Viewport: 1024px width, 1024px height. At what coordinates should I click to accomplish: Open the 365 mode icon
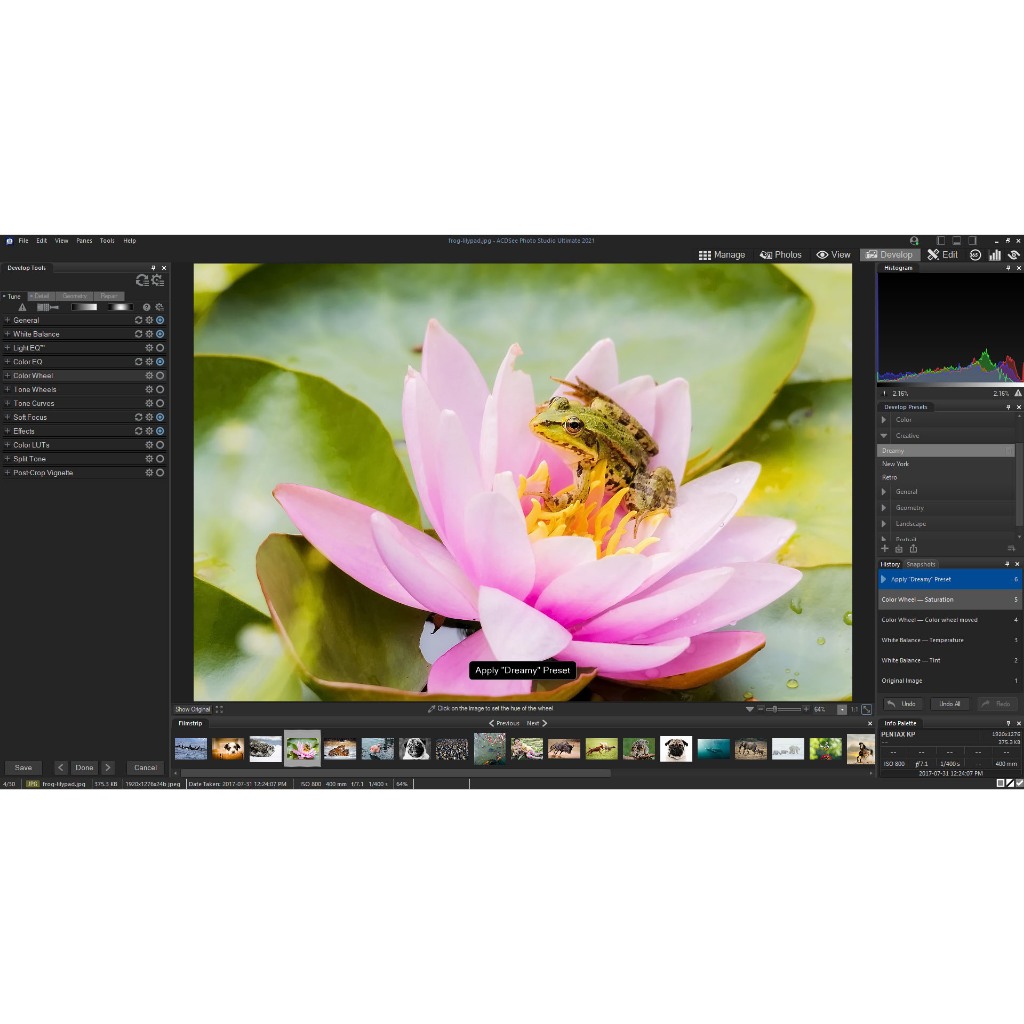pos(975,255)
